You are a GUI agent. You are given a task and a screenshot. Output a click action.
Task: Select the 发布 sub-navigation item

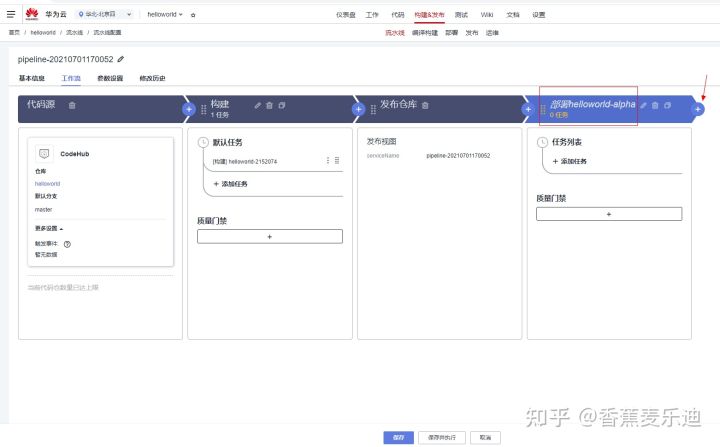tap(472, 33)
